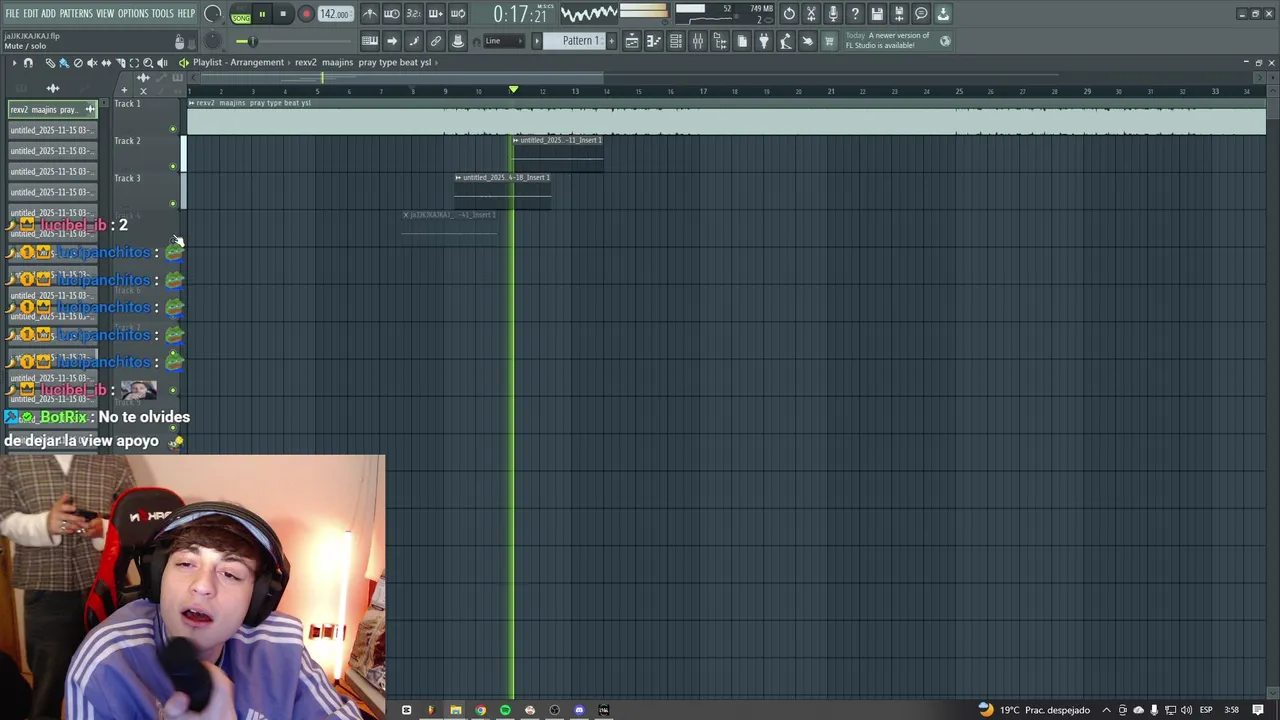Toggle the 3-2-1 countdown before recording

tap(414, 14)
